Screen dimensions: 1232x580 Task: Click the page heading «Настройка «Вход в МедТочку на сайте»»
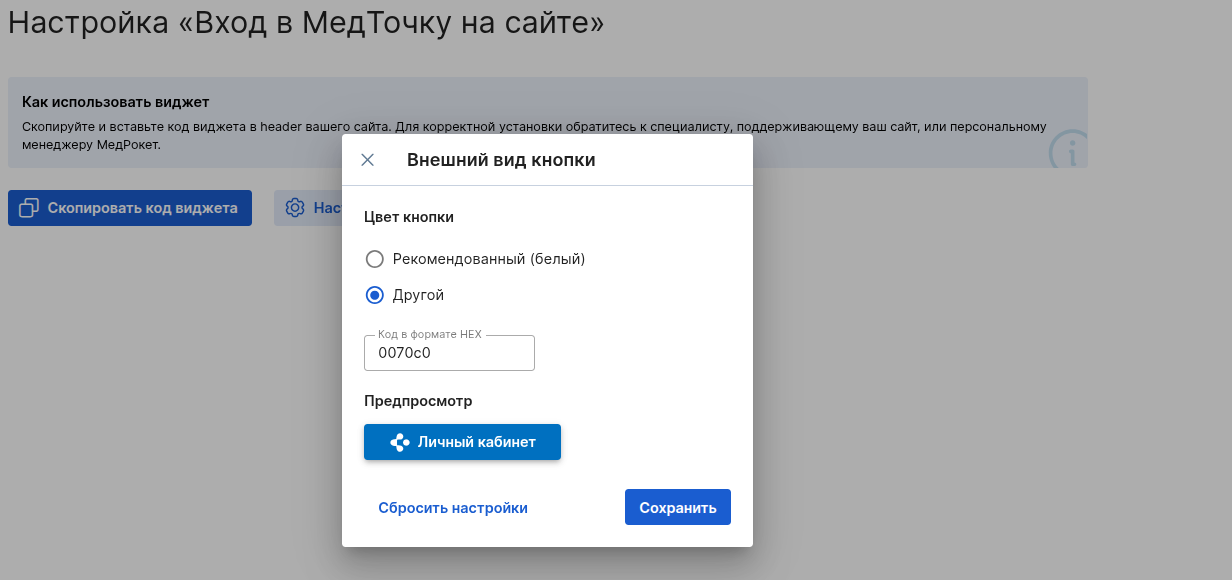pyautogui.click(x=306, y=22)
